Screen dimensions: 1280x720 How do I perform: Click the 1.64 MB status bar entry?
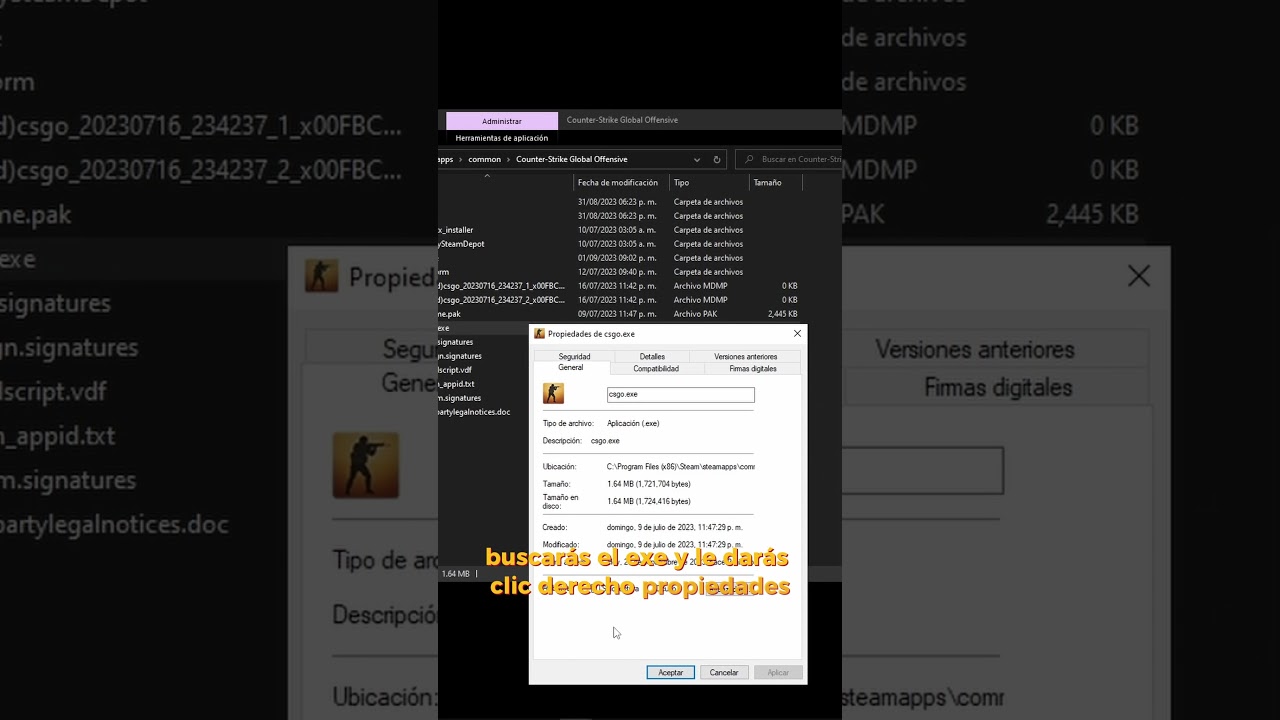455,574
